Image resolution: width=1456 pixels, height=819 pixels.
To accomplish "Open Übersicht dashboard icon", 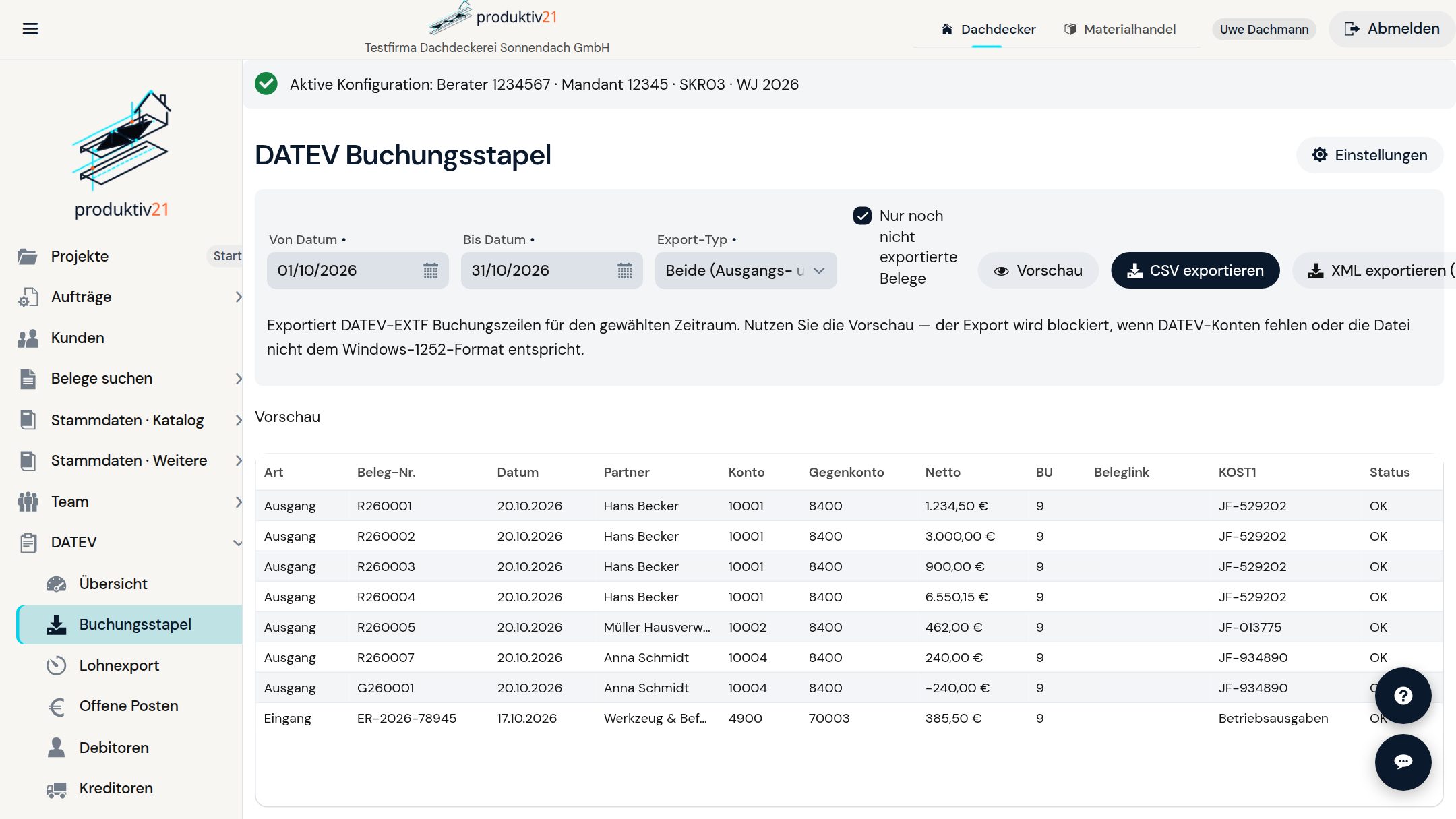I will (57, 584).
